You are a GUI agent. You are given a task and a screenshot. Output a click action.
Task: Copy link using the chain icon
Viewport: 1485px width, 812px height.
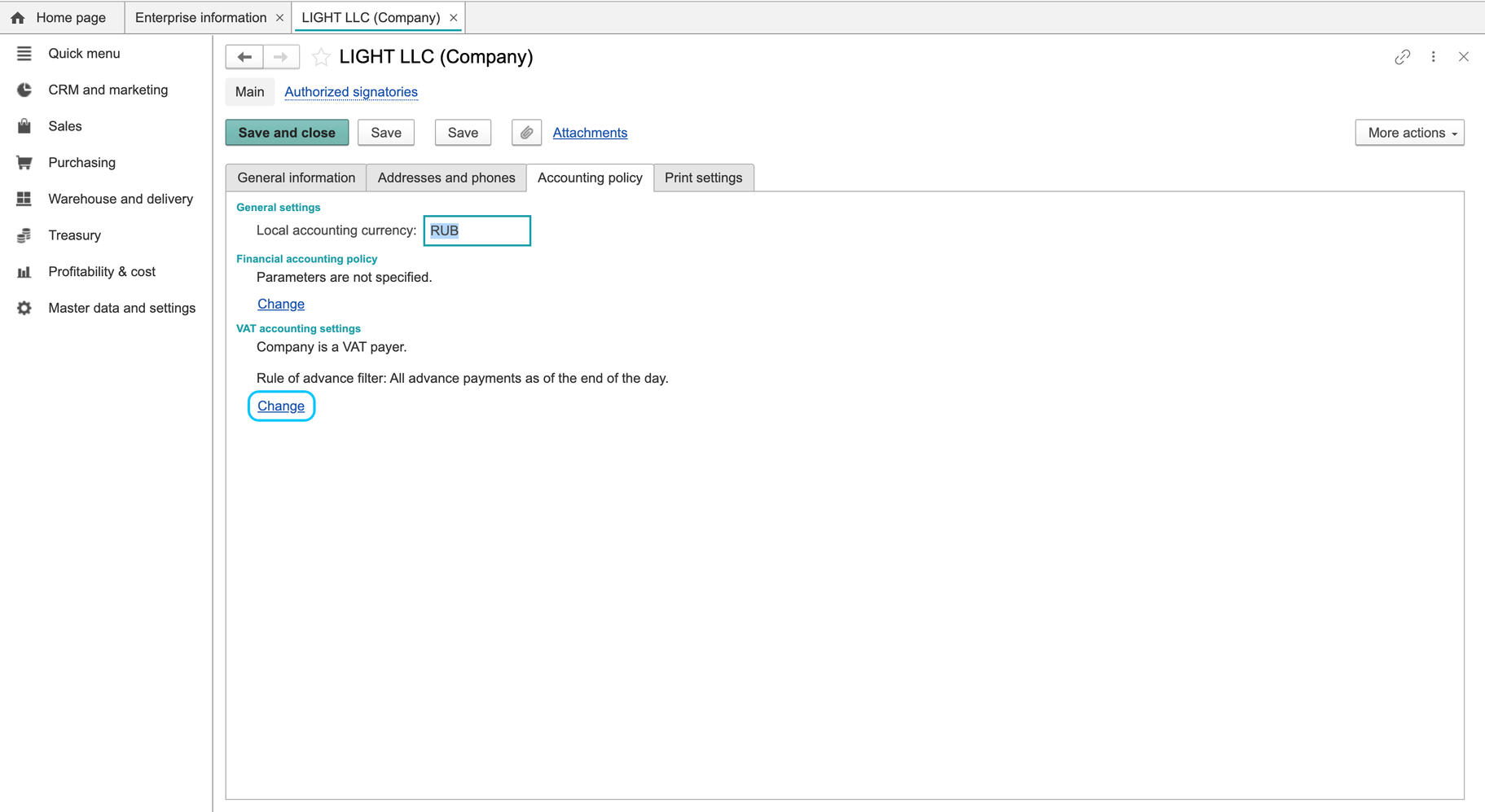pos(1402,57)
